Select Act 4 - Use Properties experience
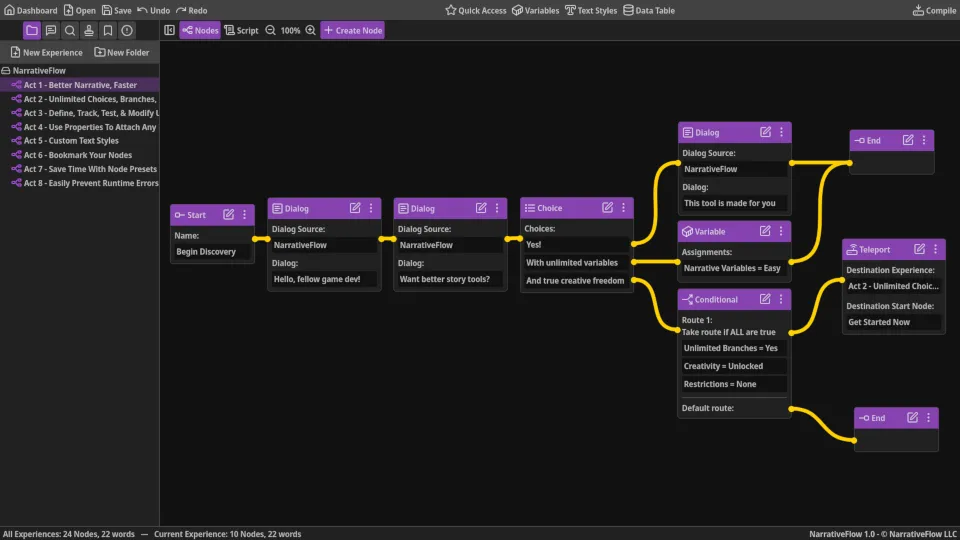This screenshot has height=540, width=960. 80,127
